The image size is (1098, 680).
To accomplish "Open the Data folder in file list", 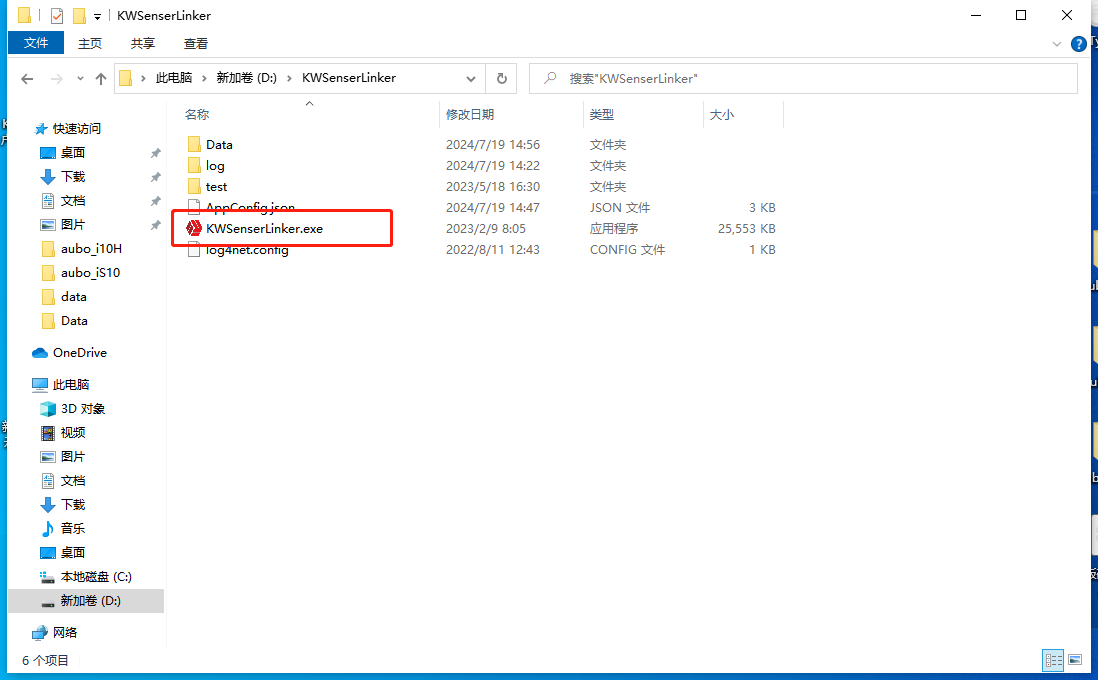I will (x=218, y=145).
